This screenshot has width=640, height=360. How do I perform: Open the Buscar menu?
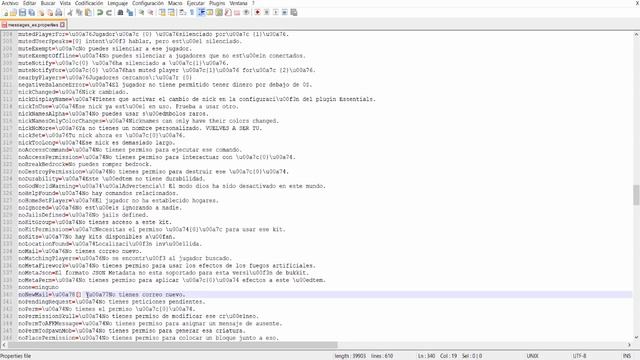point(48,3)
